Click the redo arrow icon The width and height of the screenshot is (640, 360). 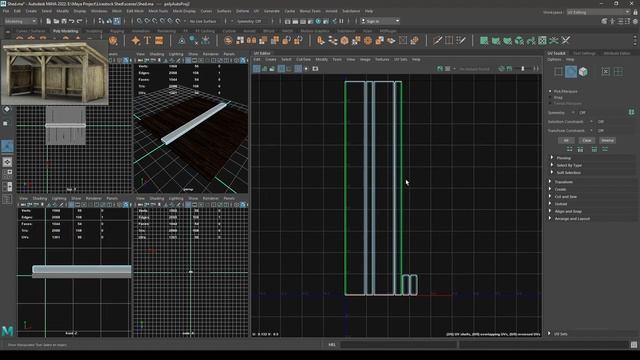tap(80, 21)
